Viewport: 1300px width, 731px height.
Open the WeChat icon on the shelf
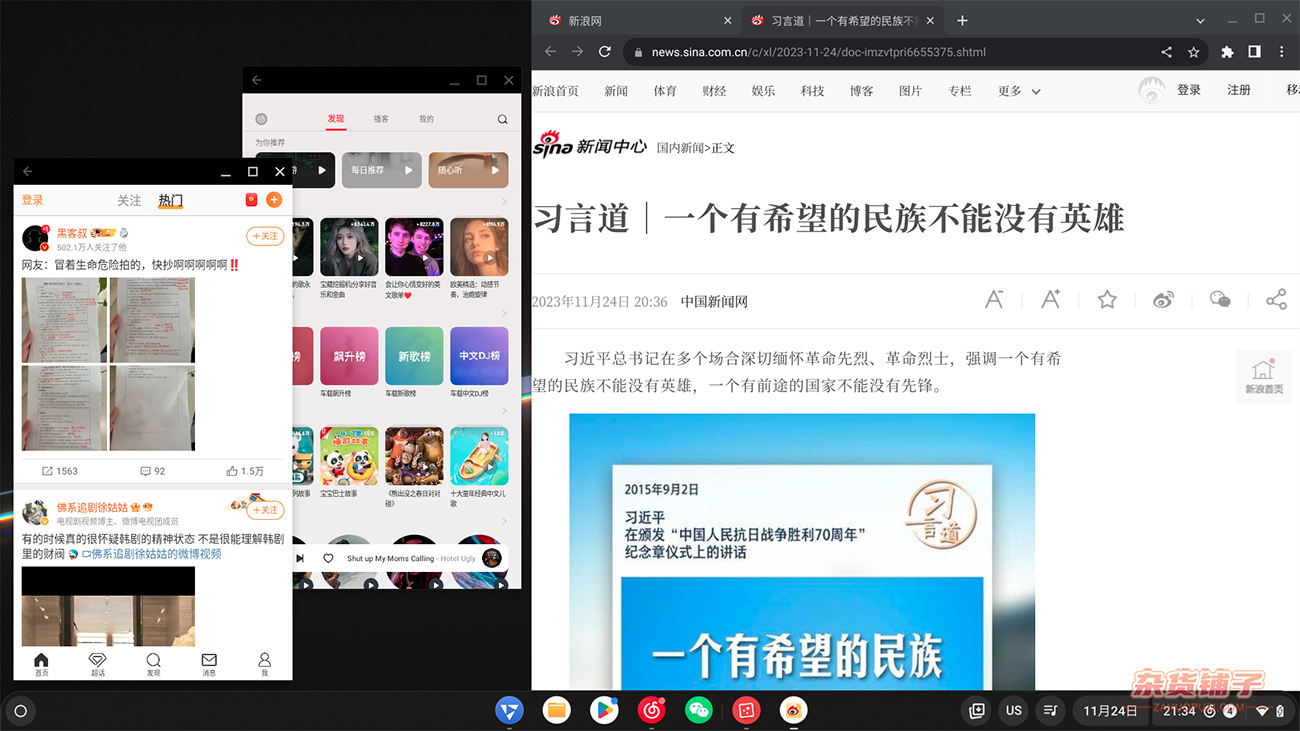click(699, 710)
